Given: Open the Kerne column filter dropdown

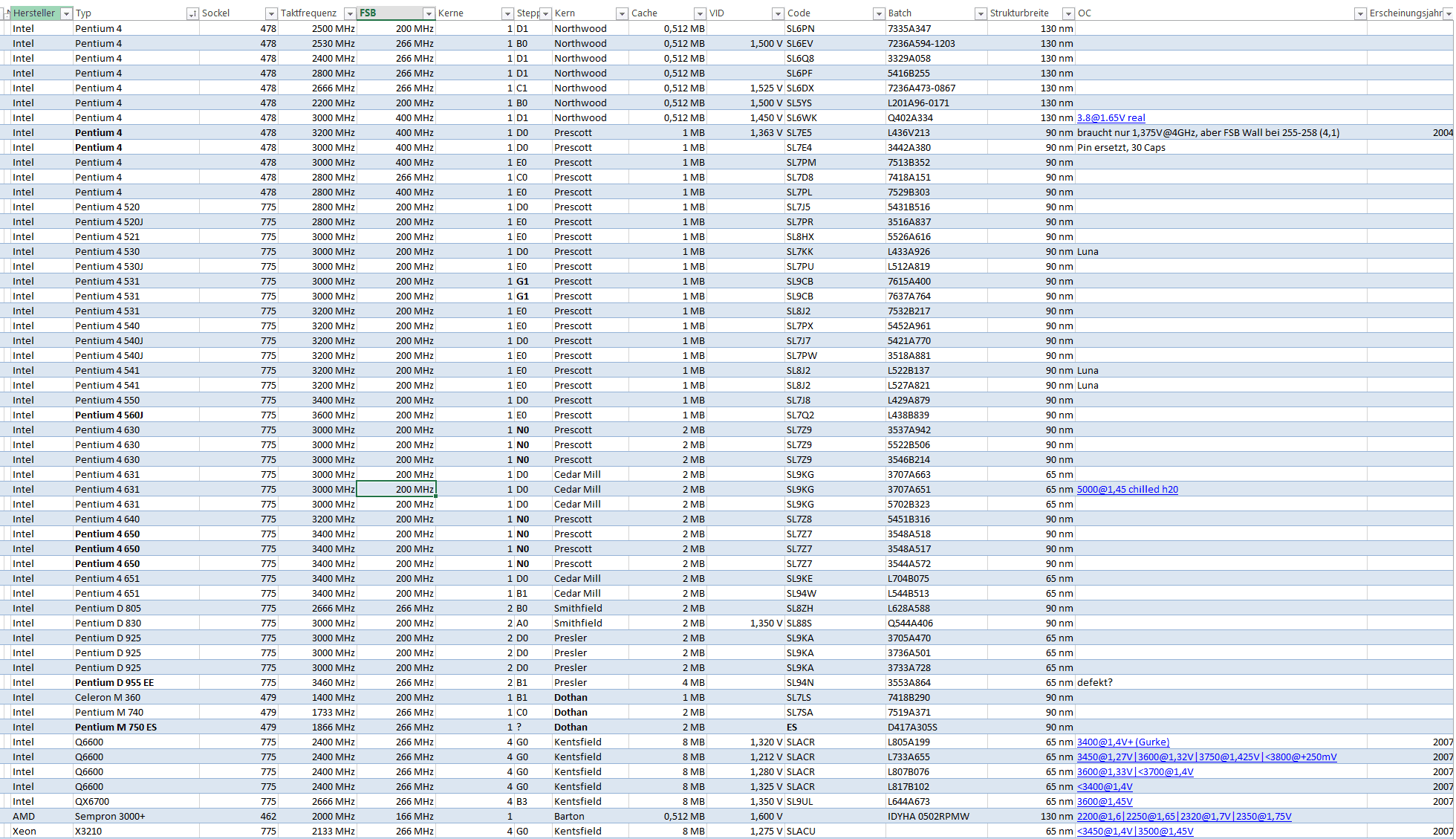Looking at the screenshot, I should (507, 13).
